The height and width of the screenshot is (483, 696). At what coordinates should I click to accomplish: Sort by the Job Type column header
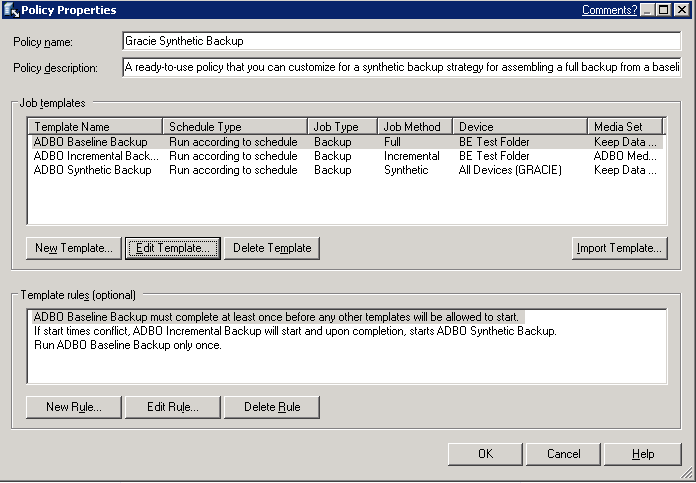tap(342, 127)
